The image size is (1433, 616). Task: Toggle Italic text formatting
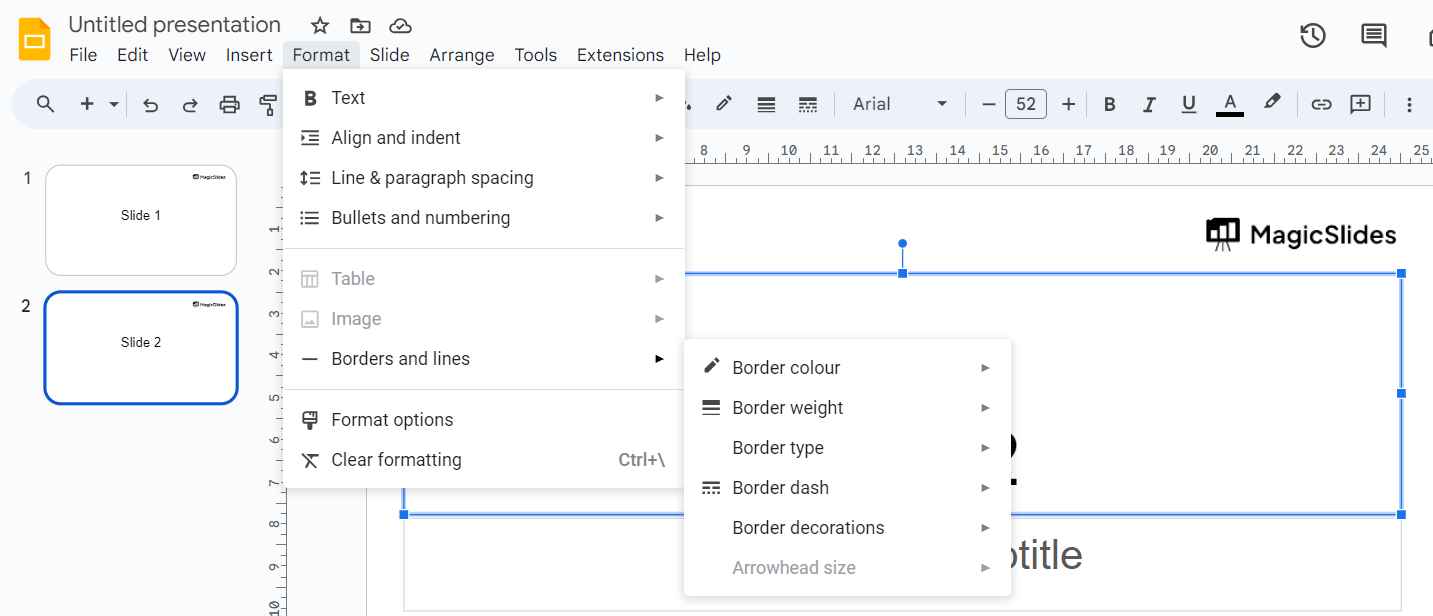pyautogui.click(x=1149, y=104)
